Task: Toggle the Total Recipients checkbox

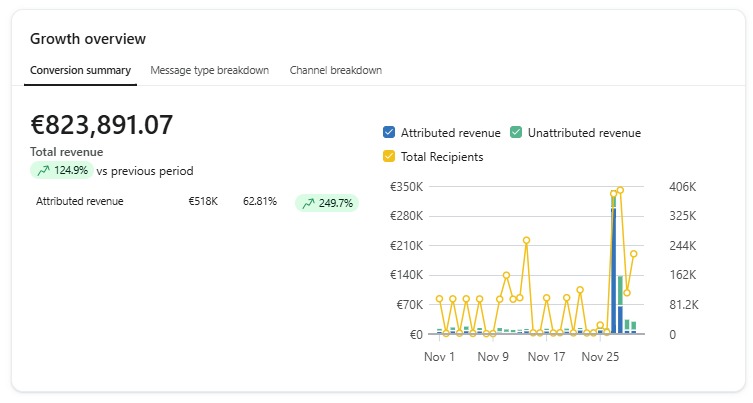Action: click(x=389, y=156)
